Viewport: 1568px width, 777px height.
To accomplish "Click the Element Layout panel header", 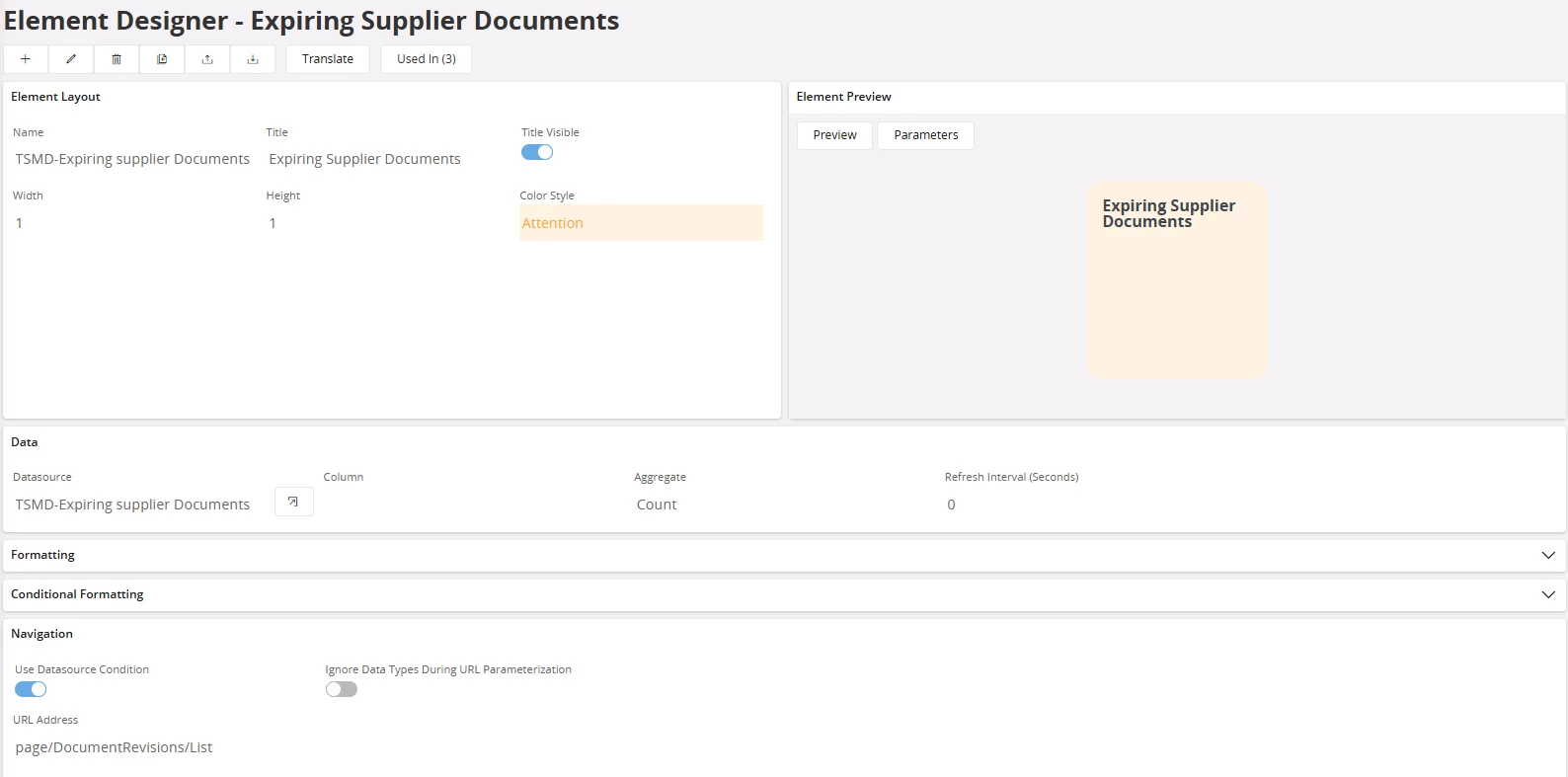I will click(x=55, y=97).
